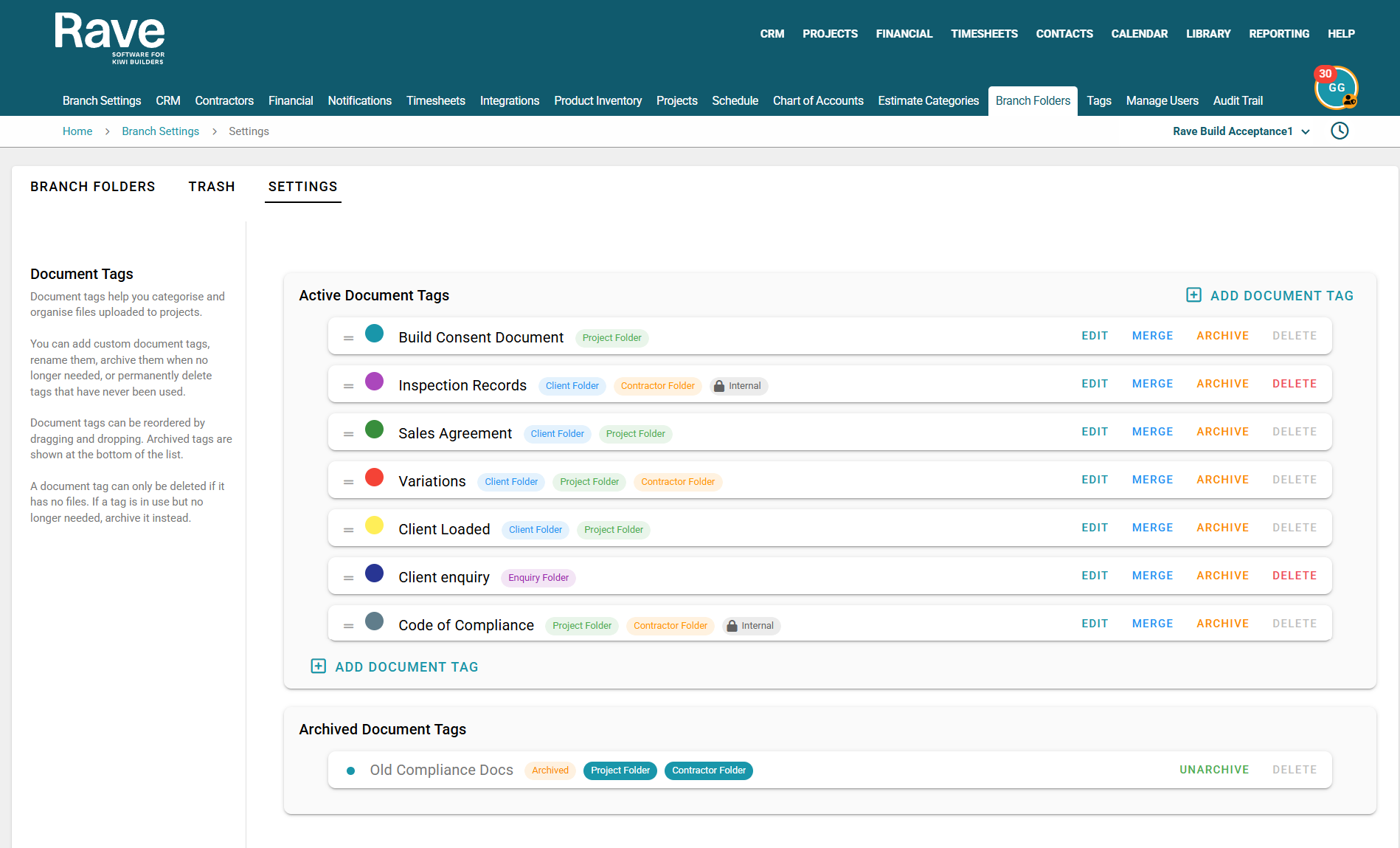Archive the Sales Agreement tag
The width and height of the screenshot is (1400, 848).
pos(1223,432)
